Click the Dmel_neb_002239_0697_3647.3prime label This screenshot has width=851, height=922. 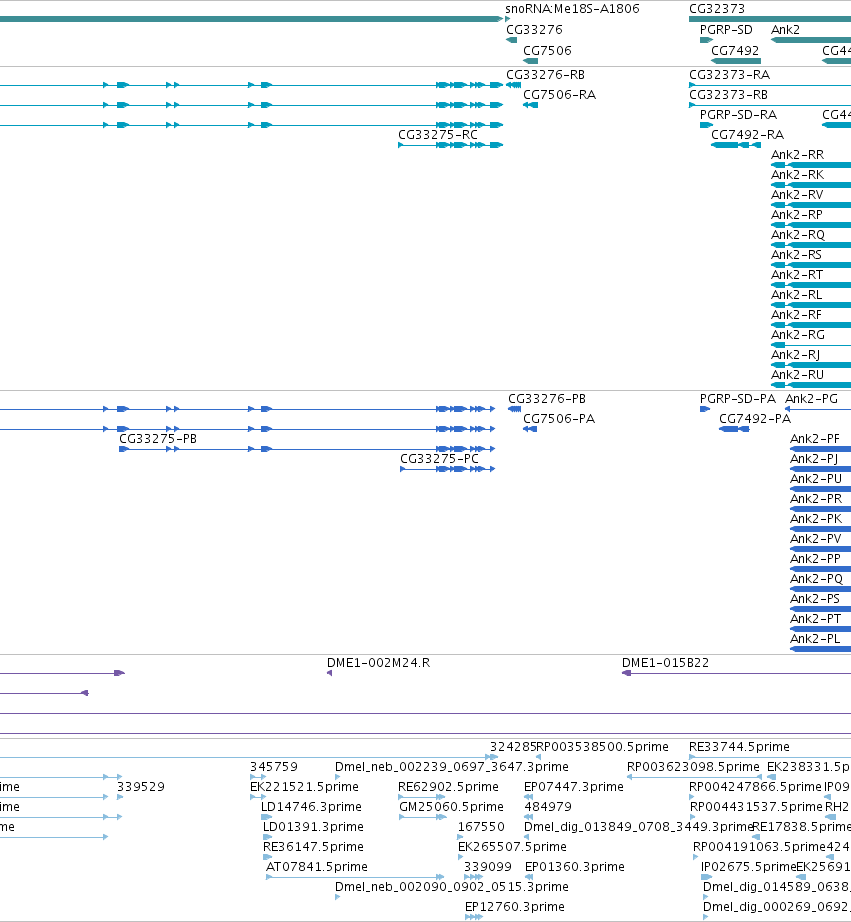click(452, 767)
